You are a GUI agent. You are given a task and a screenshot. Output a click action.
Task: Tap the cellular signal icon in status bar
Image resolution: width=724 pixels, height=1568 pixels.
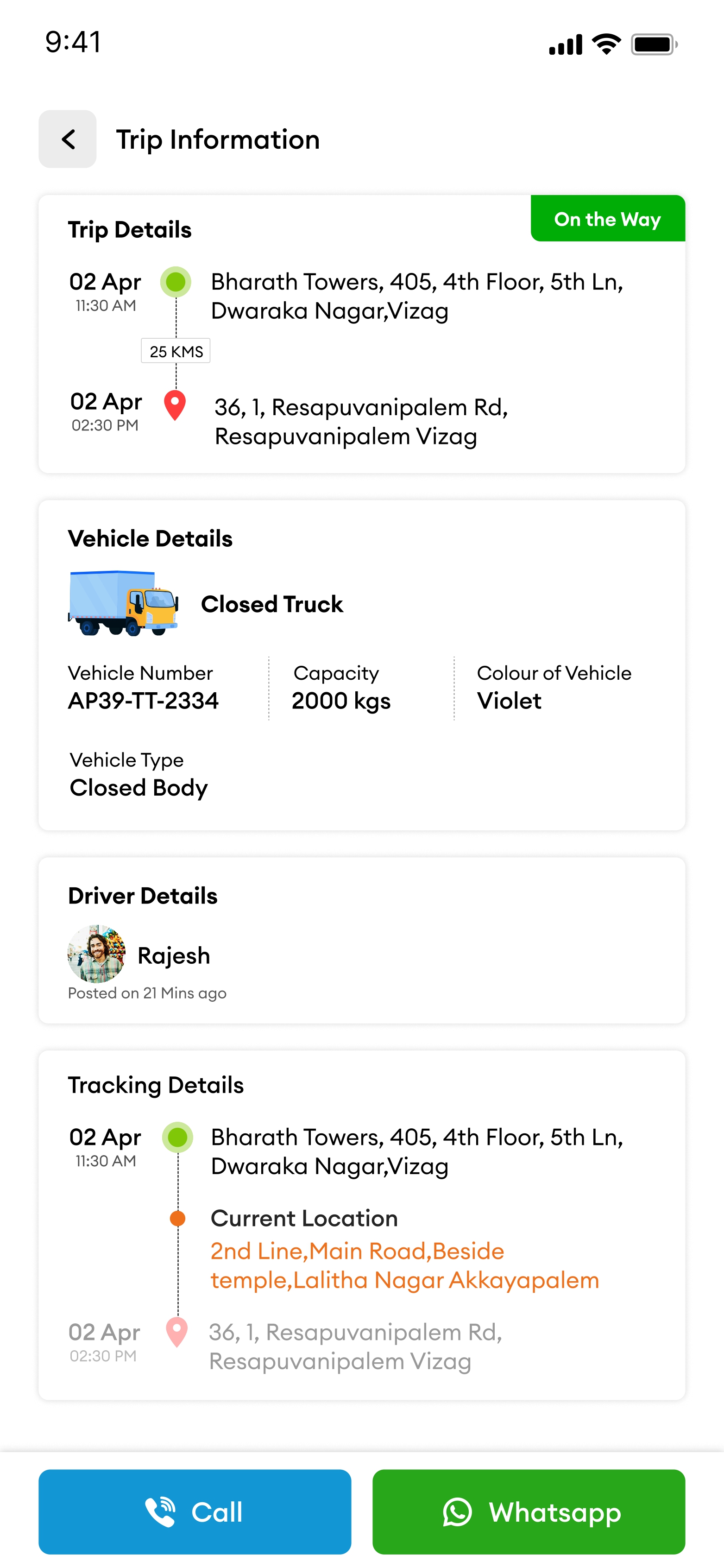[565, 44]
